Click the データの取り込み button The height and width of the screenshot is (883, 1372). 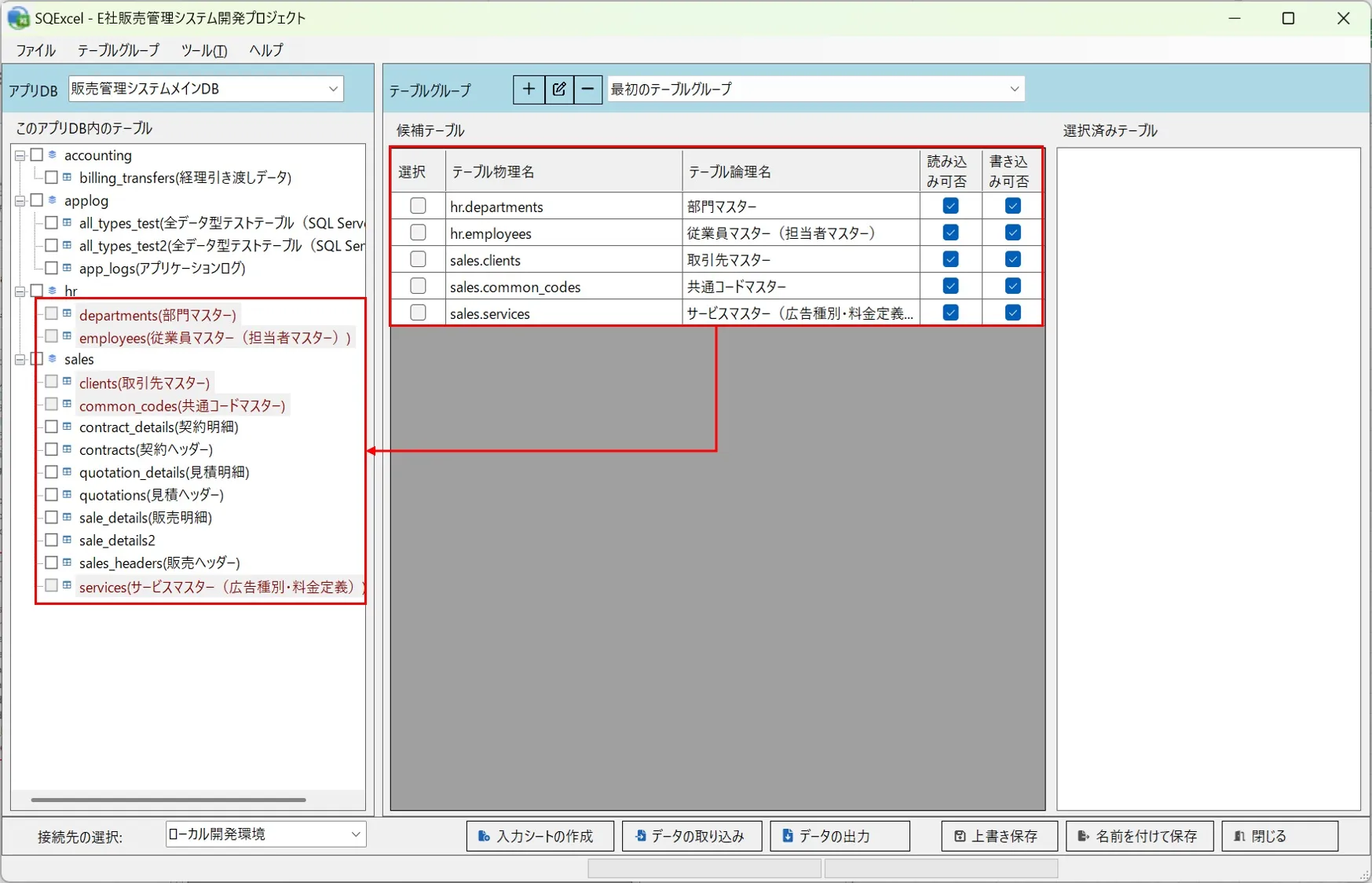(x=692, y=836)
